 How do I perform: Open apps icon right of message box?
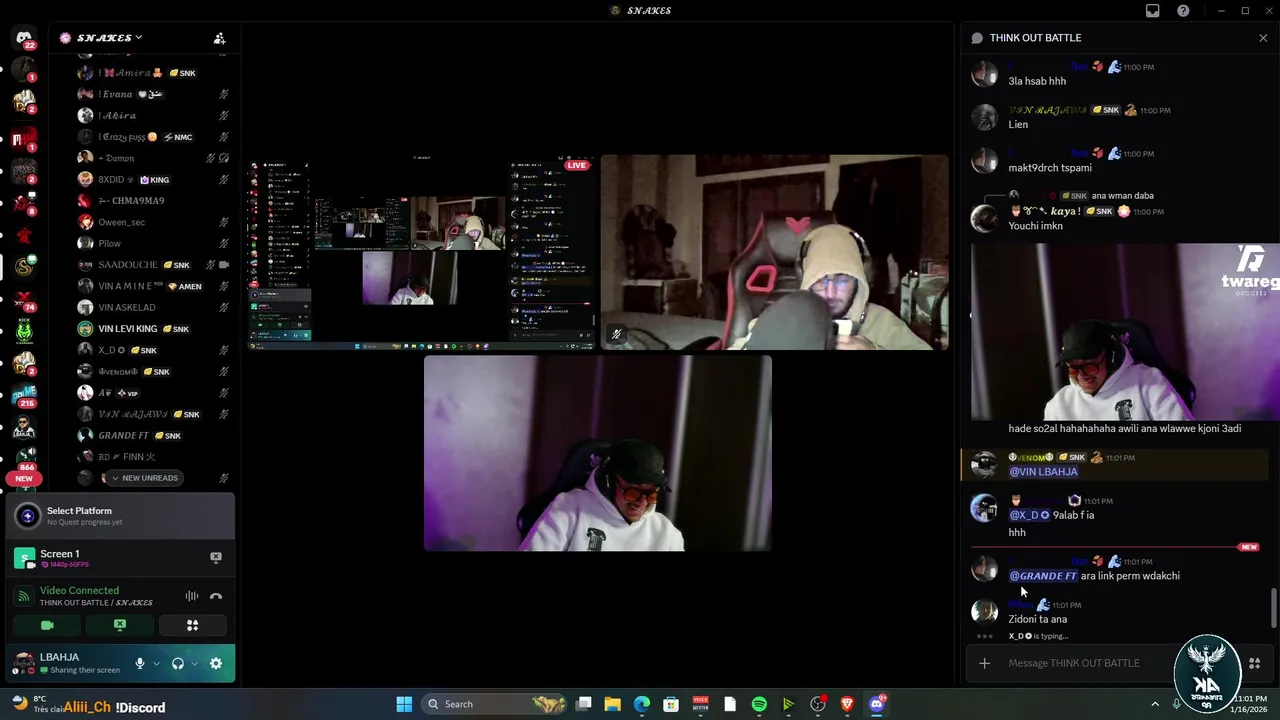[x=1254, y=663]
